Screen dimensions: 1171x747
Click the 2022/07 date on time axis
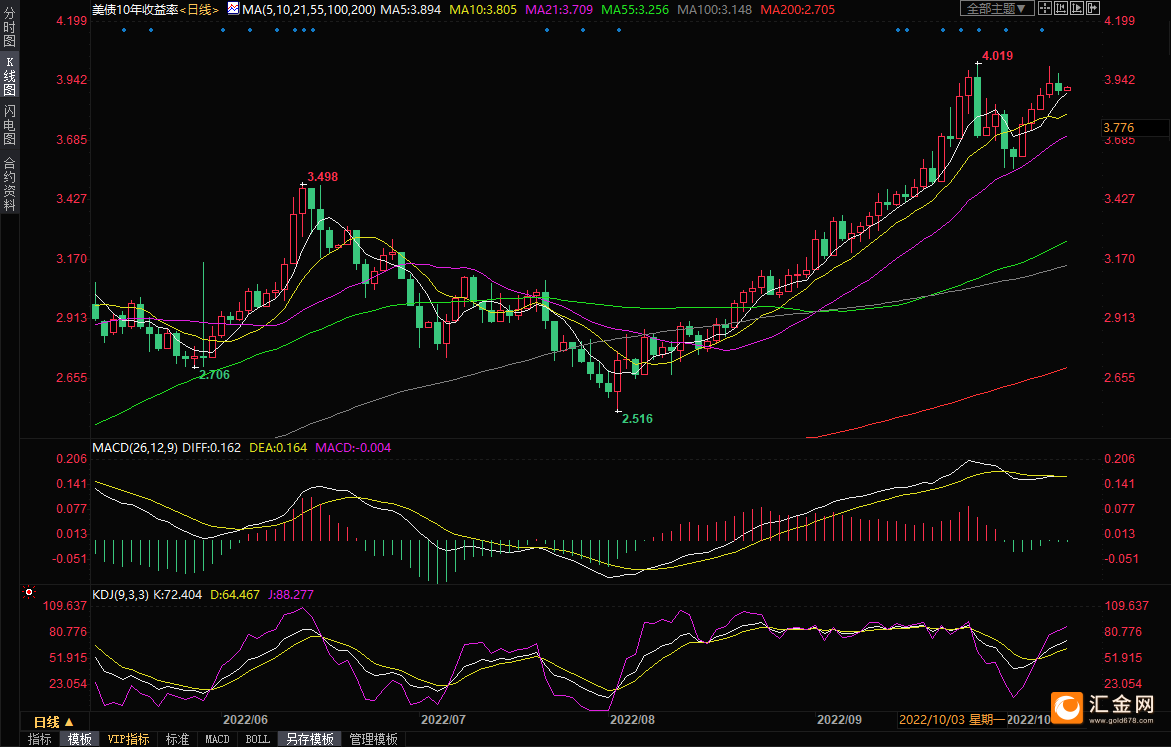tap(443, 719)
